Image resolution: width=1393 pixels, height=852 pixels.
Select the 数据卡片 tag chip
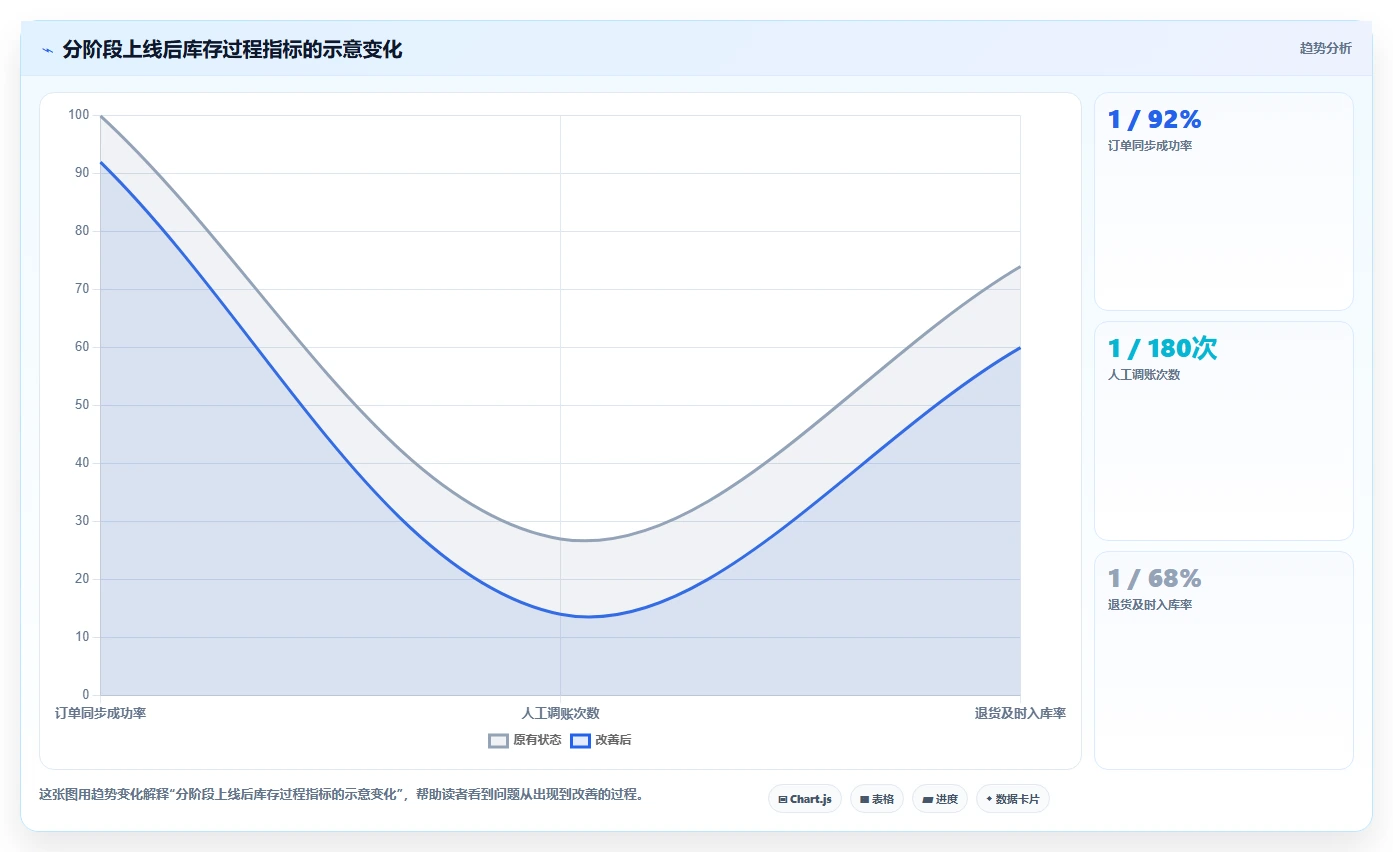(1013, 799)
